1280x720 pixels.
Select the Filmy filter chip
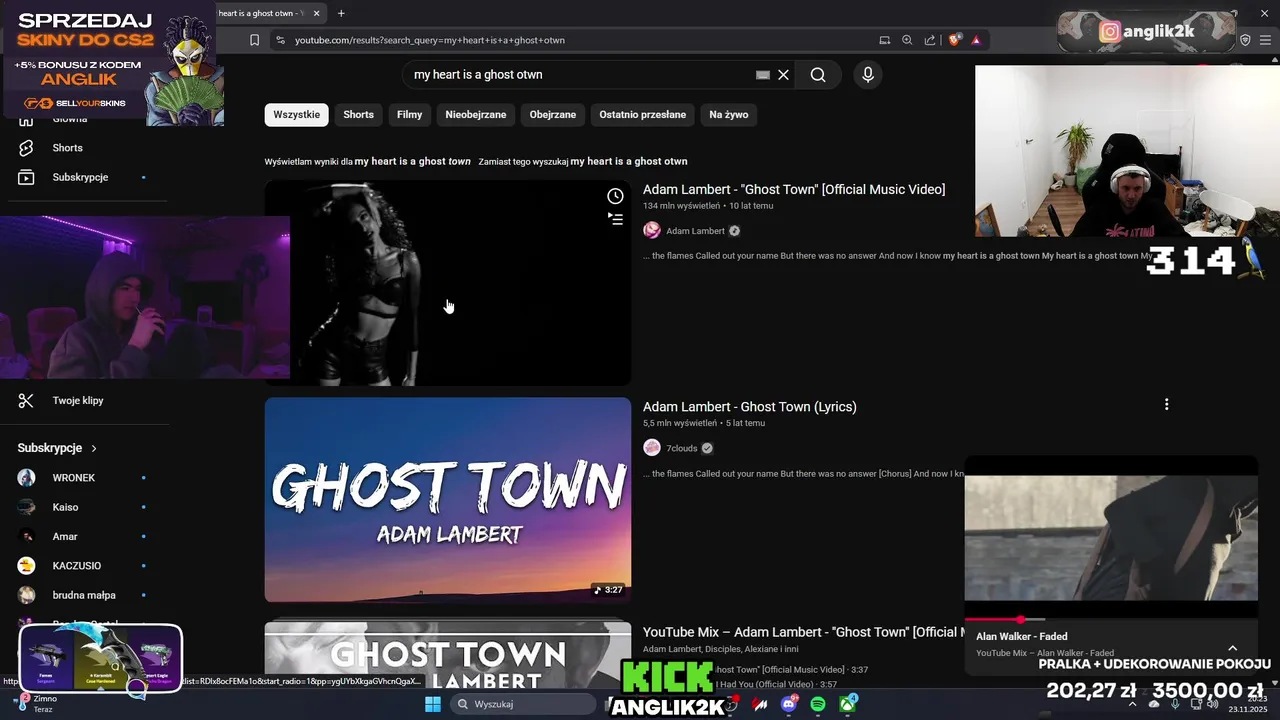409,115
